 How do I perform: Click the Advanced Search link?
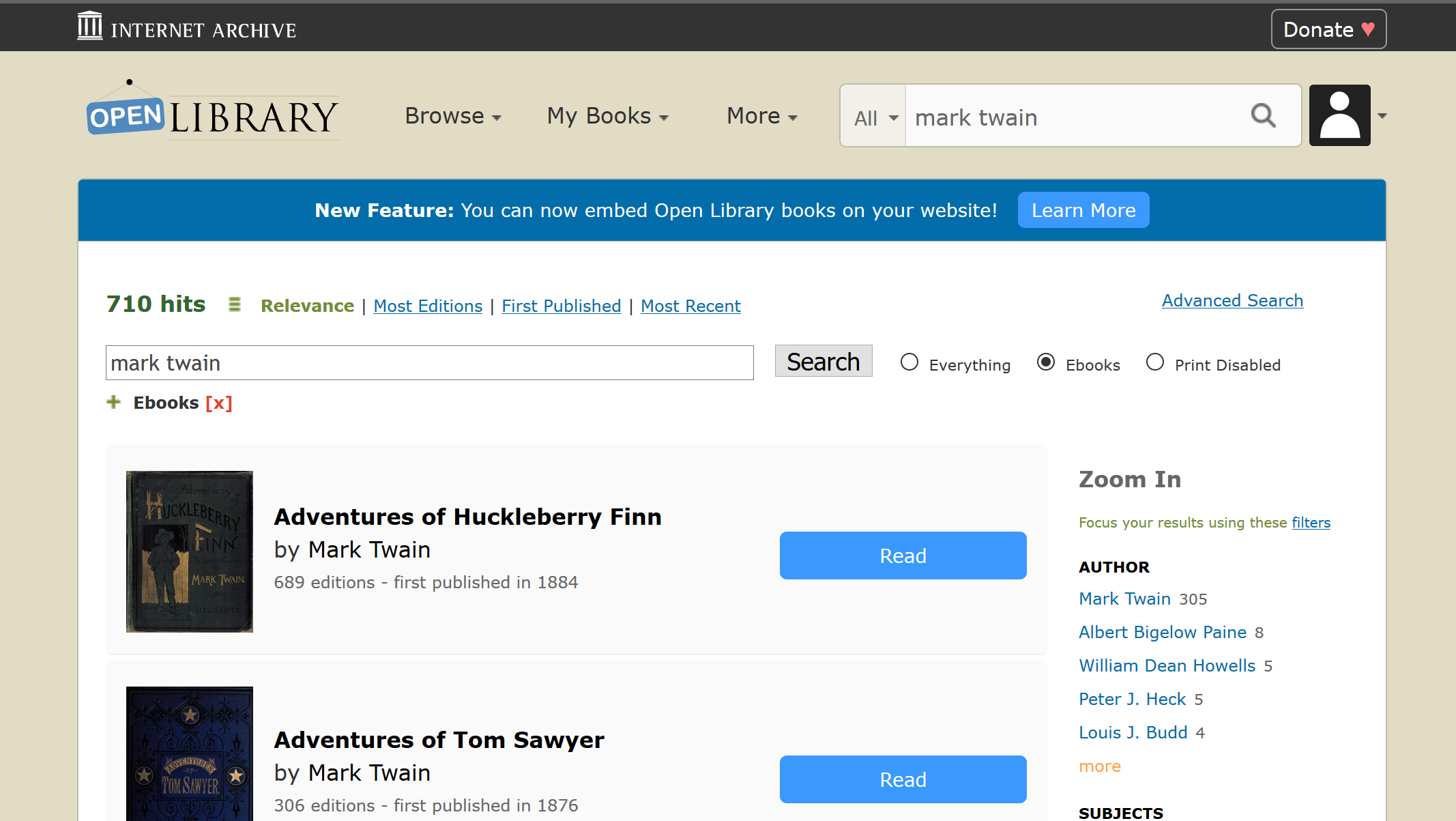click(1232, 300)
